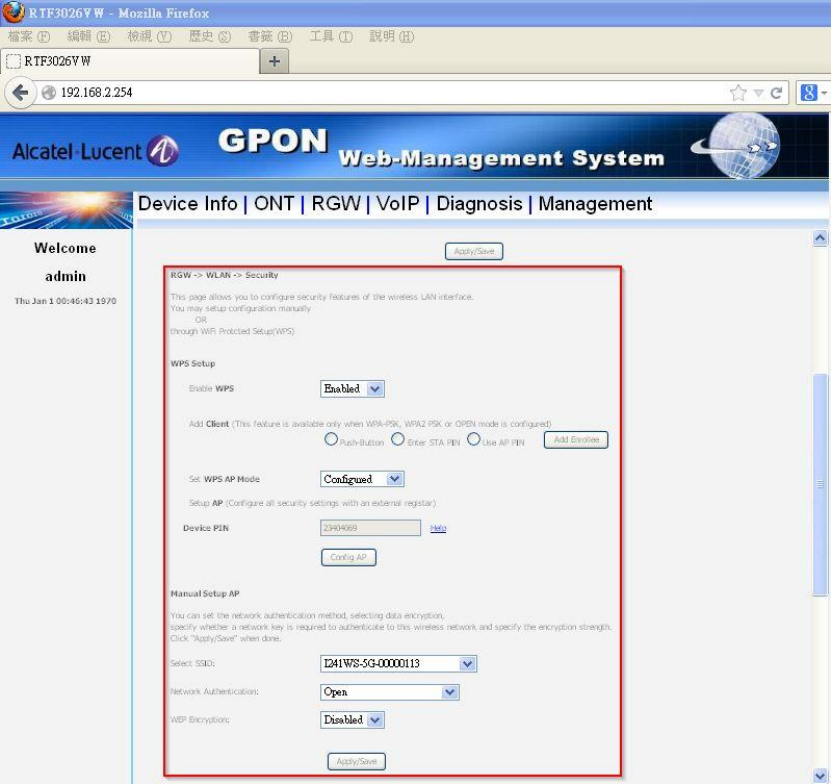
Task: Select the RTF3026VW browser tab
Action: [130, 61]
